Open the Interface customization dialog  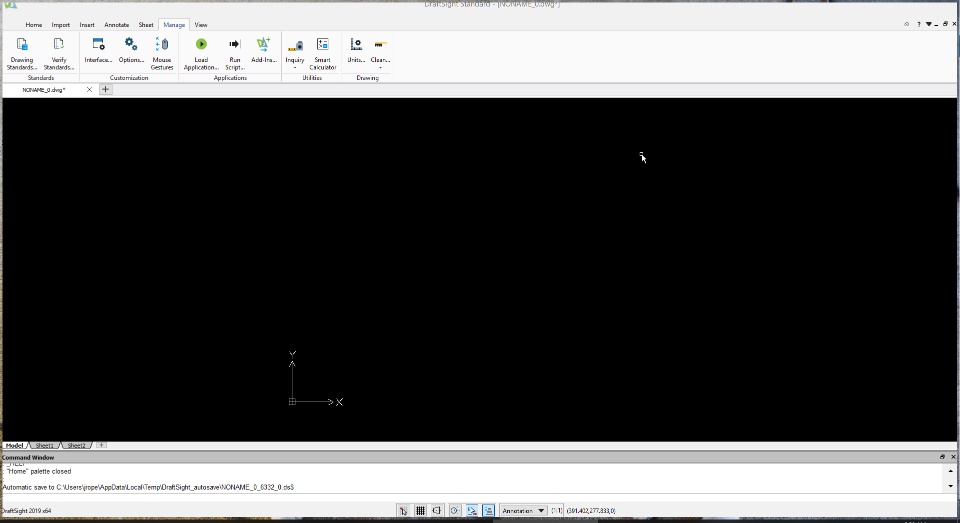point(98,50)
